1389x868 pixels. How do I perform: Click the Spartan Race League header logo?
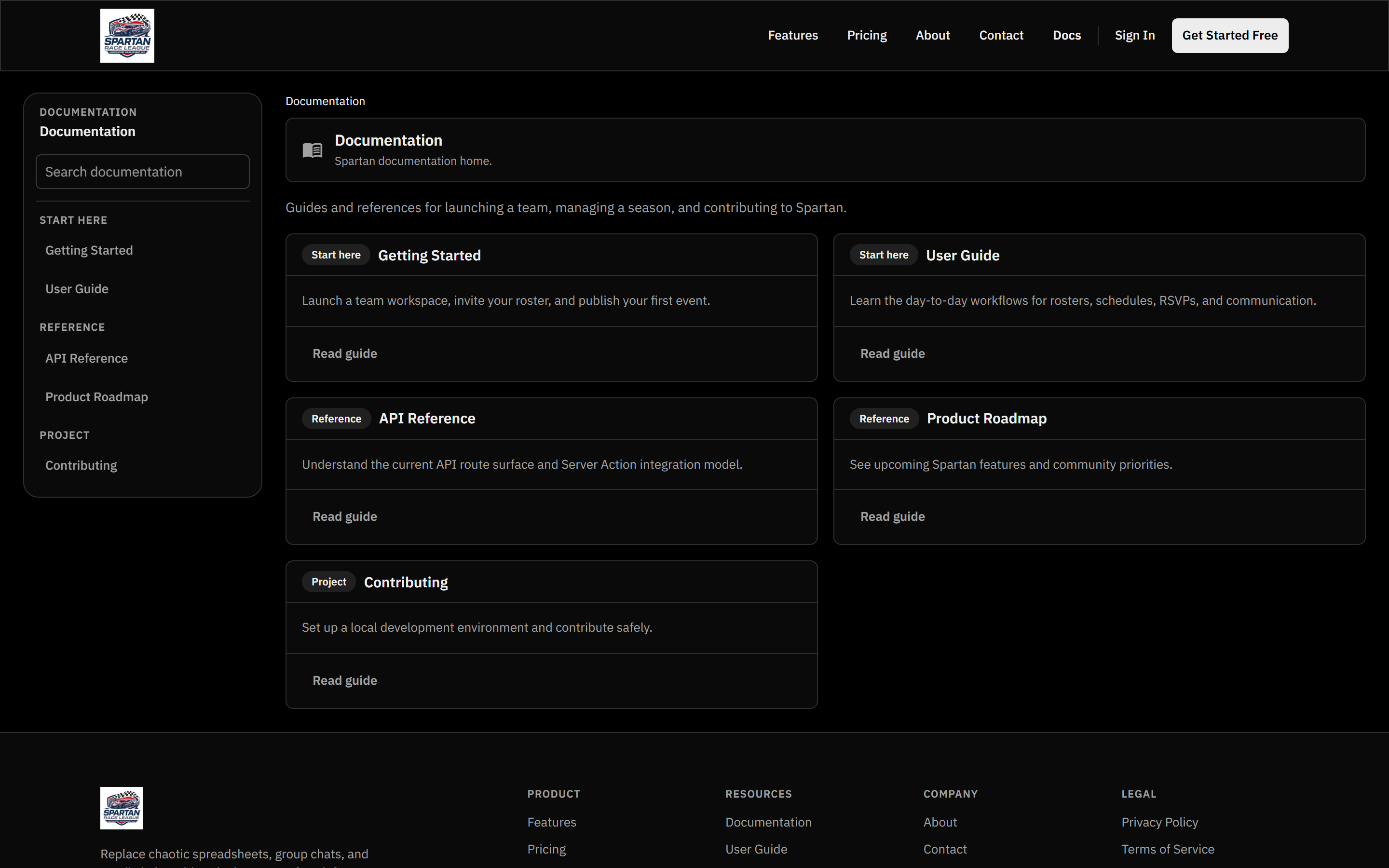coord(127,36)
